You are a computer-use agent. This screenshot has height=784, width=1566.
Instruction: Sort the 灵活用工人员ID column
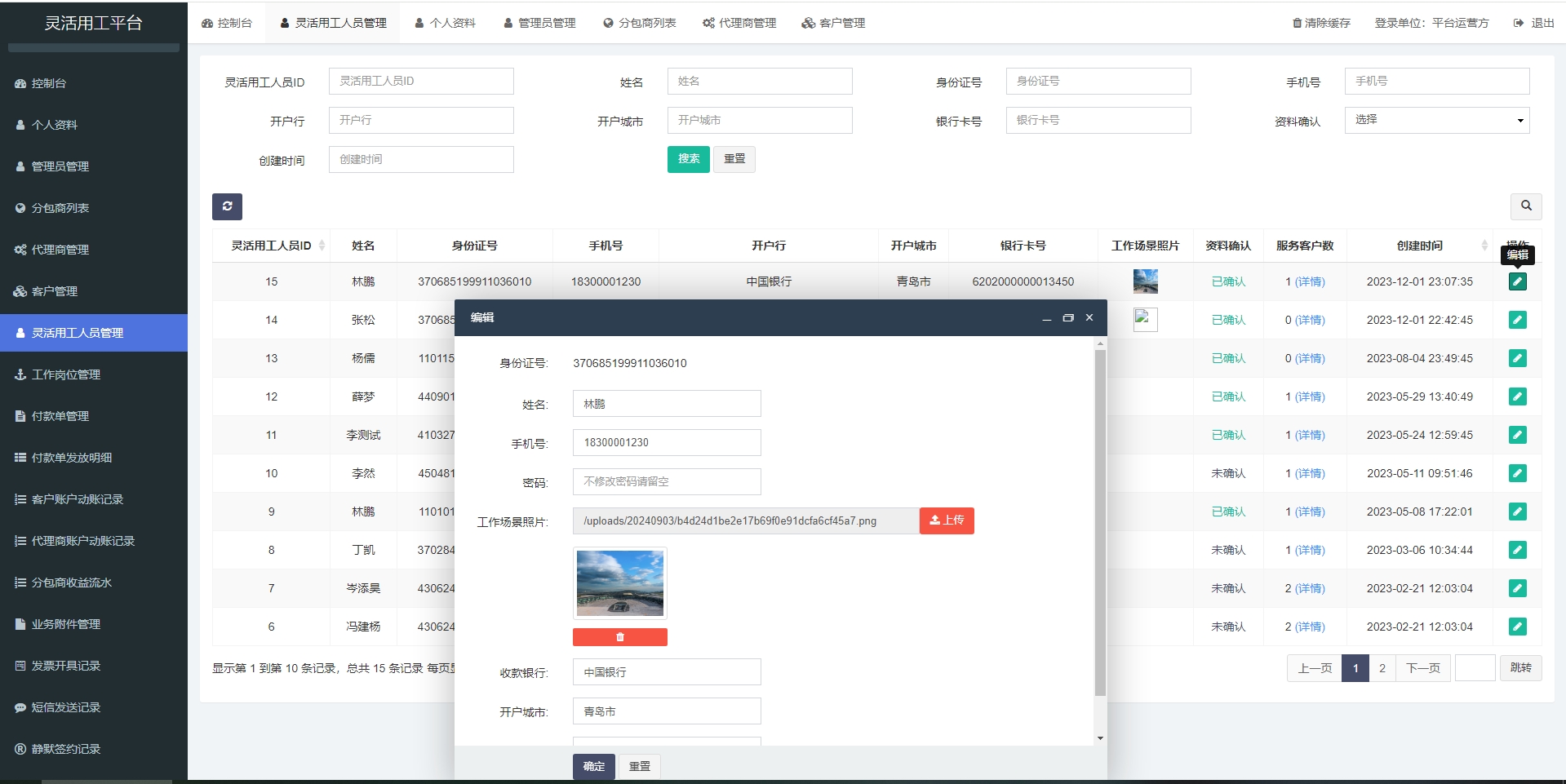322,246
